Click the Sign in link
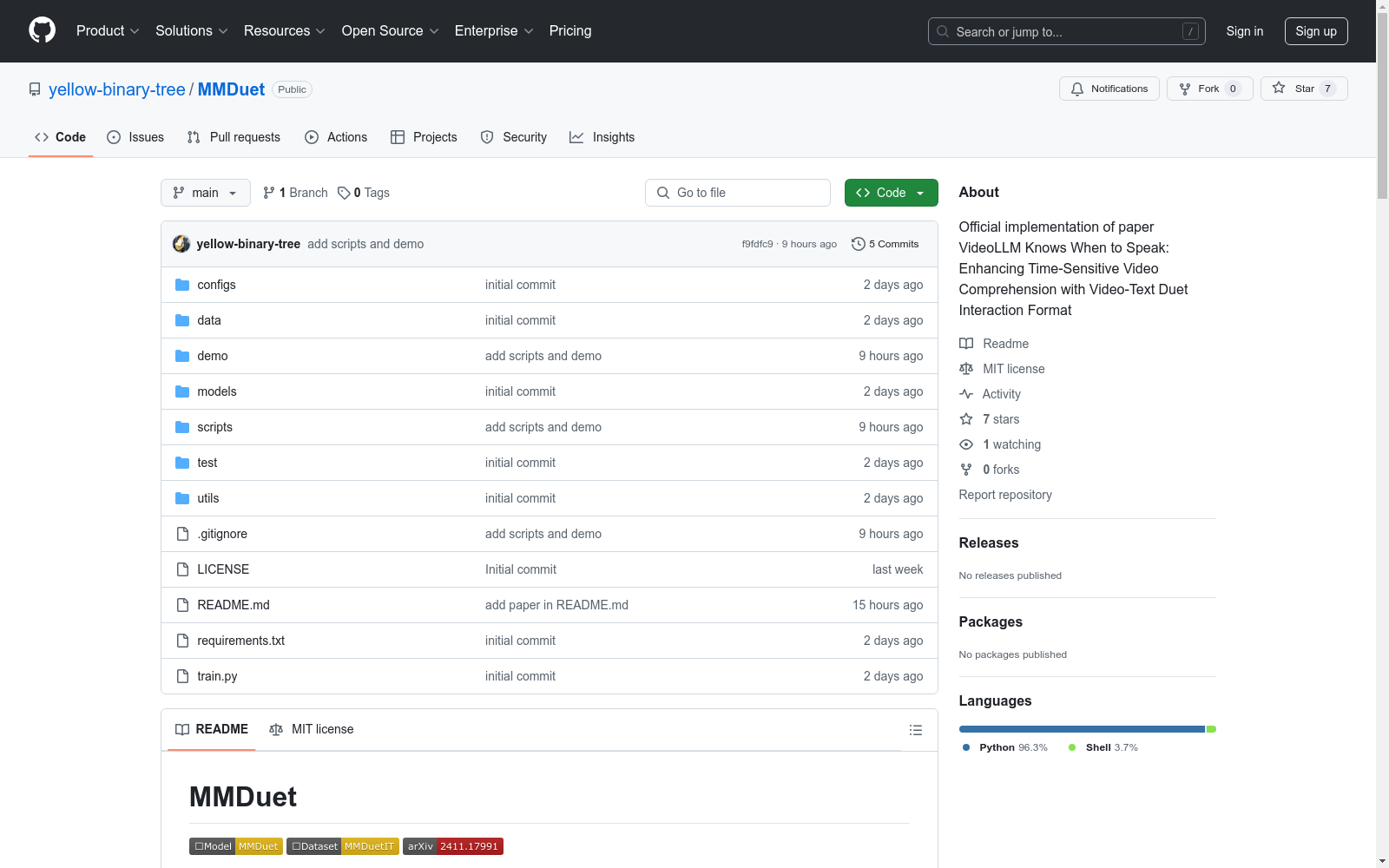 point(1244,31)
